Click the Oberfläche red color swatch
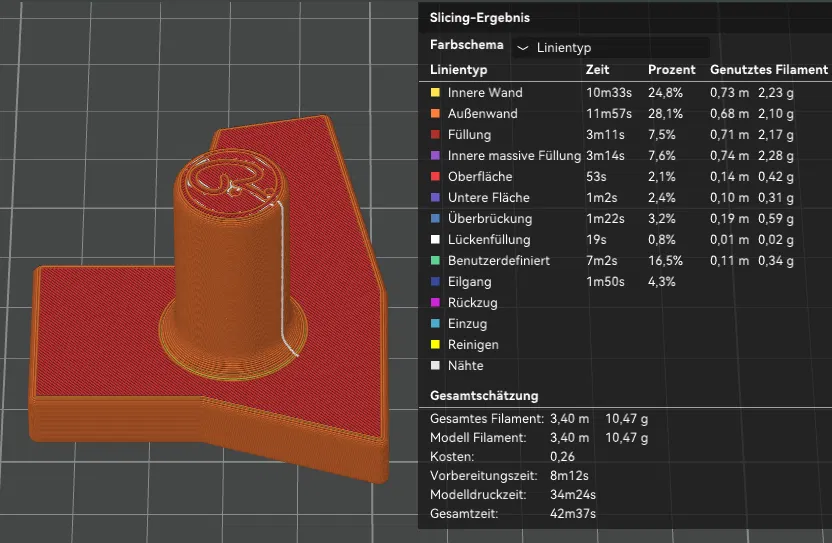Image resolution: width=832 pixels, height=543 pixels. click(435, 177)
